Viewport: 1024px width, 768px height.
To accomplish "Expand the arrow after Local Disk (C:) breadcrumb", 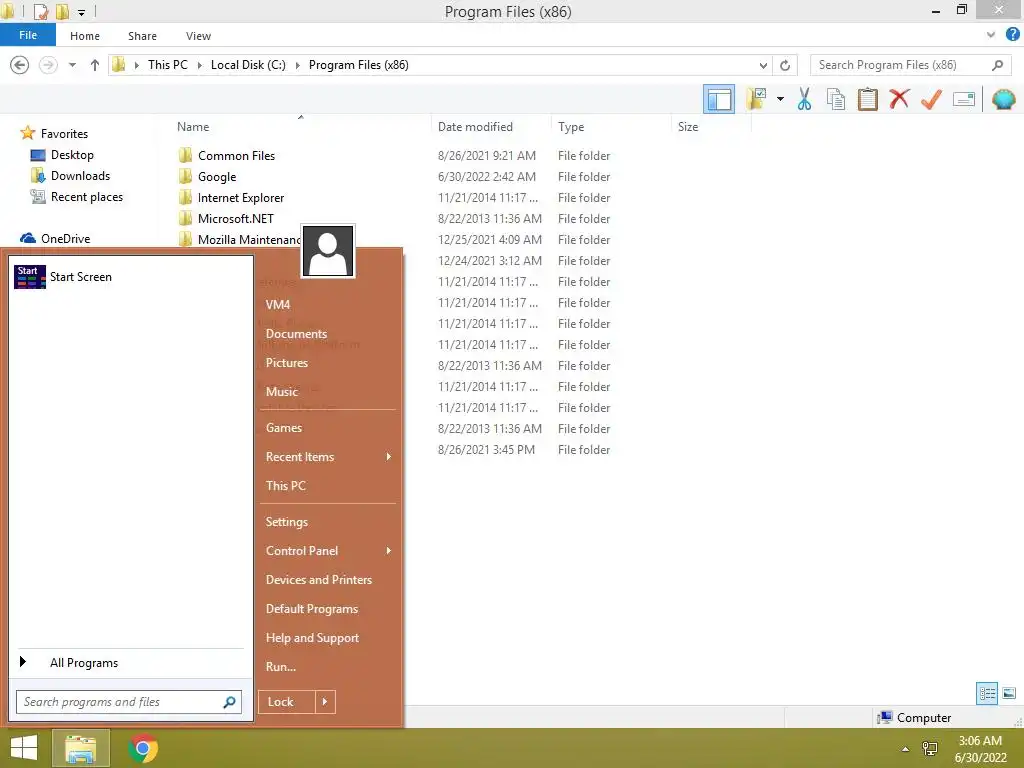I will 297,65.
